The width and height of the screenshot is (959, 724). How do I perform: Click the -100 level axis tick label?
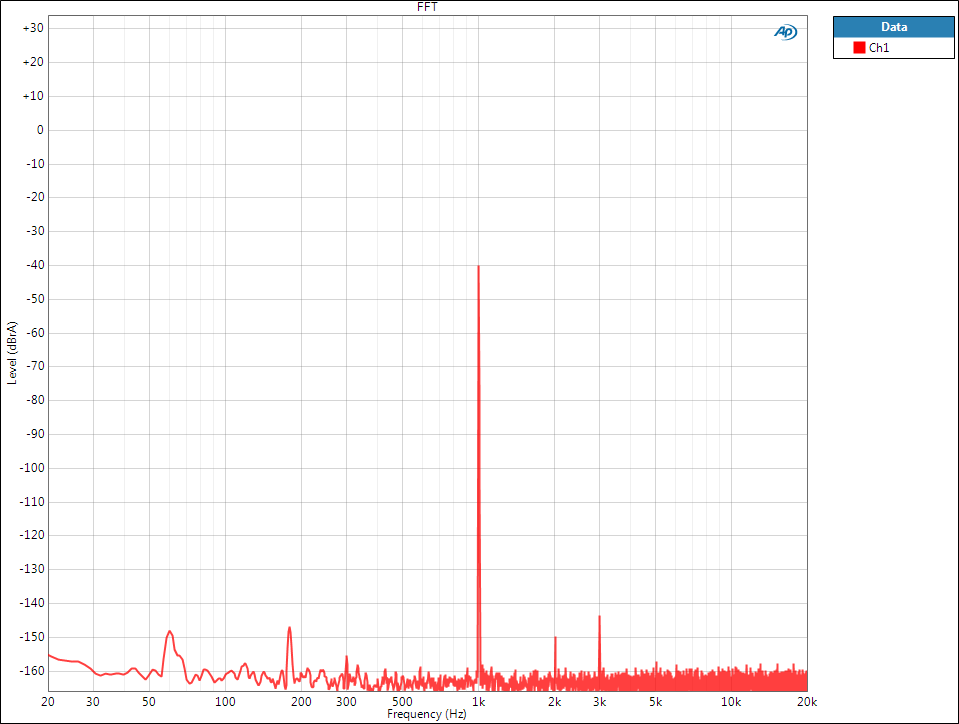tap(32, 468)
